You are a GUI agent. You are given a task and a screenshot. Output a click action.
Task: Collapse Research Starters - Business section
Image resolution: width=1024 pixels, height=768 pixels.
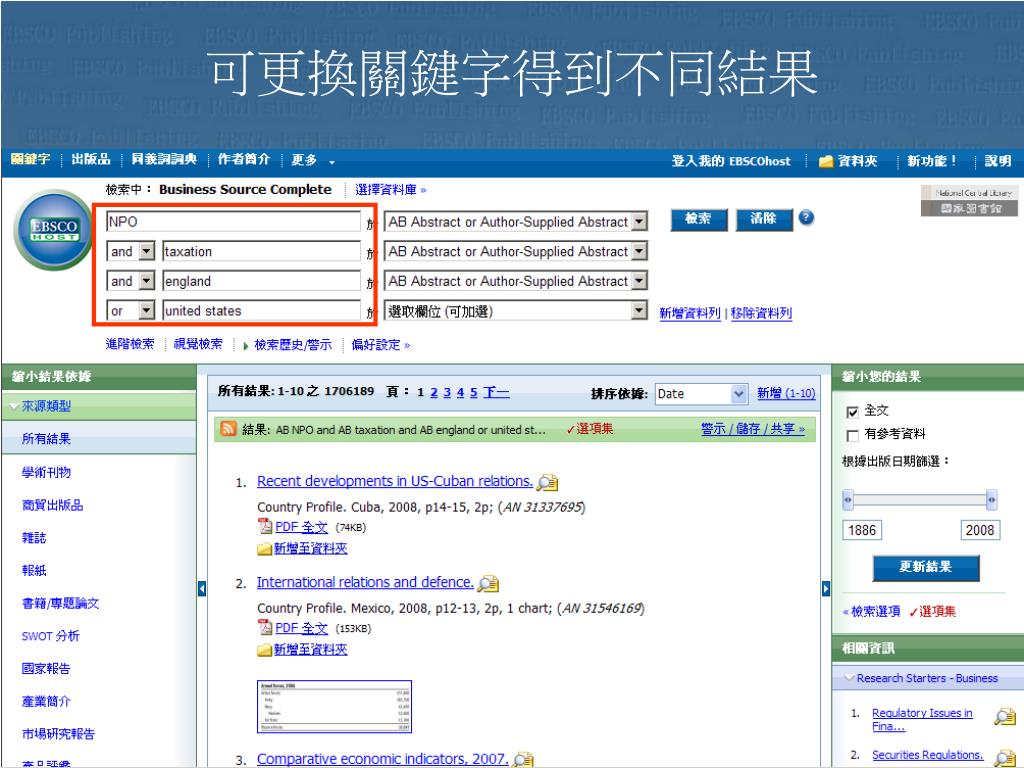coord(849,678)
